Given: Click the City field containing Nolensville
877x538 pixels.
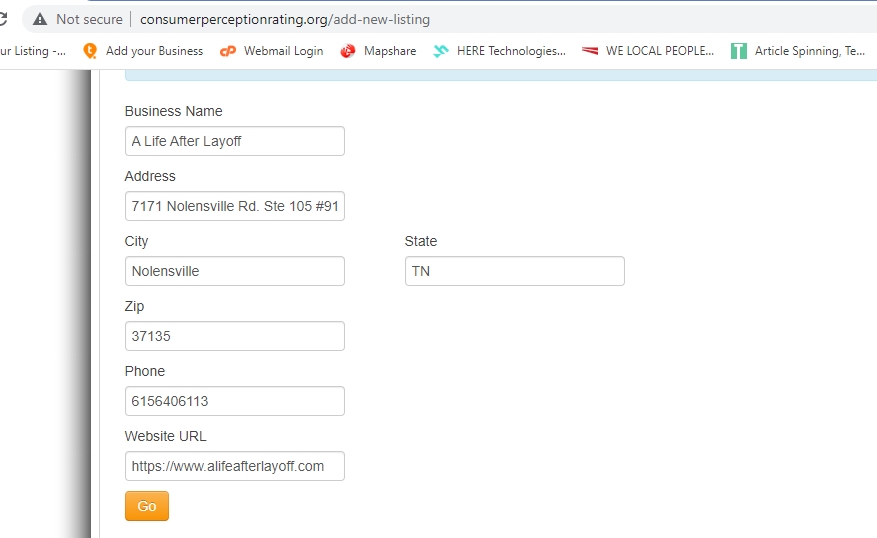Looking at the screenshot, I should click(x=234, y=271).
